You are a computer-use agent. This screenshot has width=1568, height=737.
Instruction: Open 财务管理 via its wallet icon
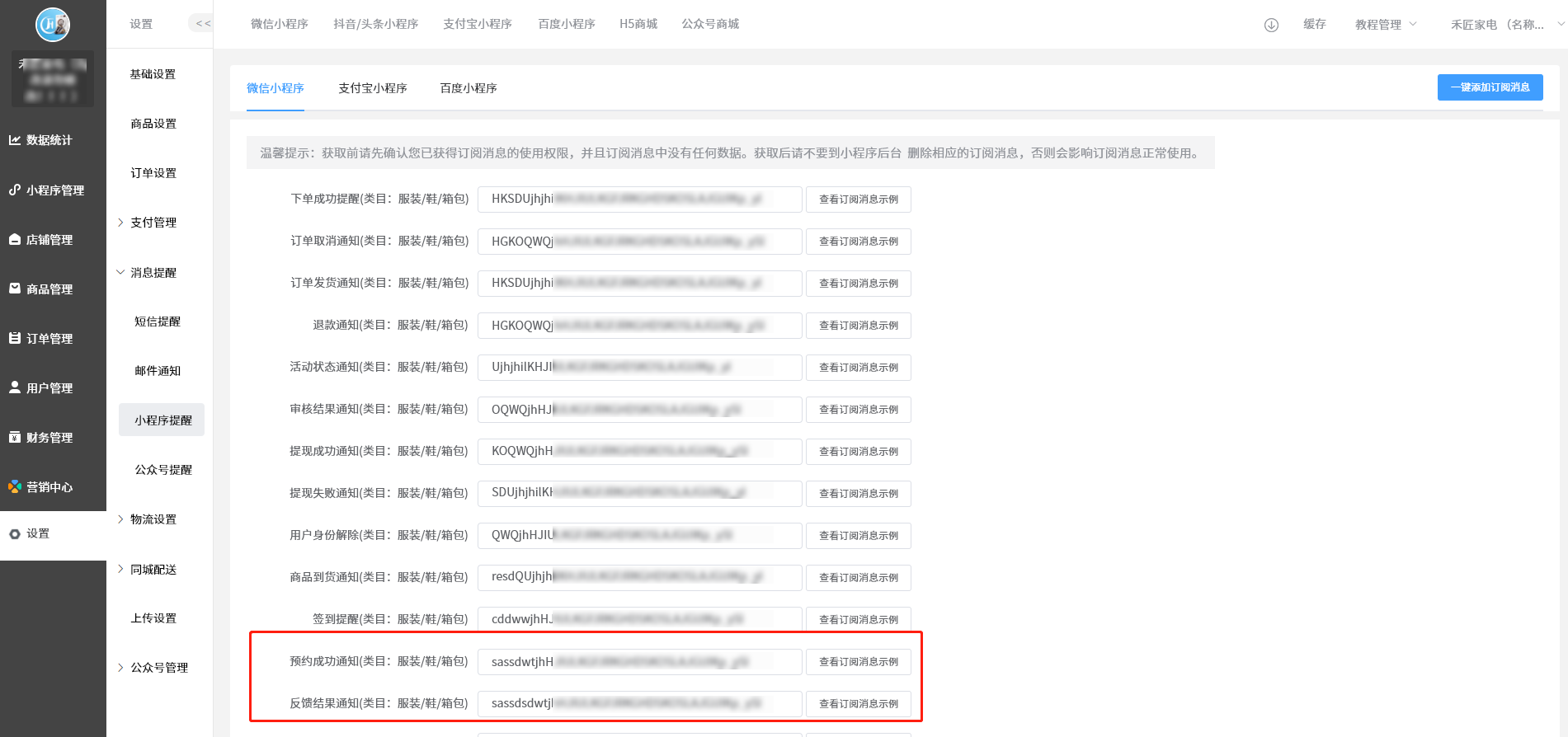click(15, 437)
